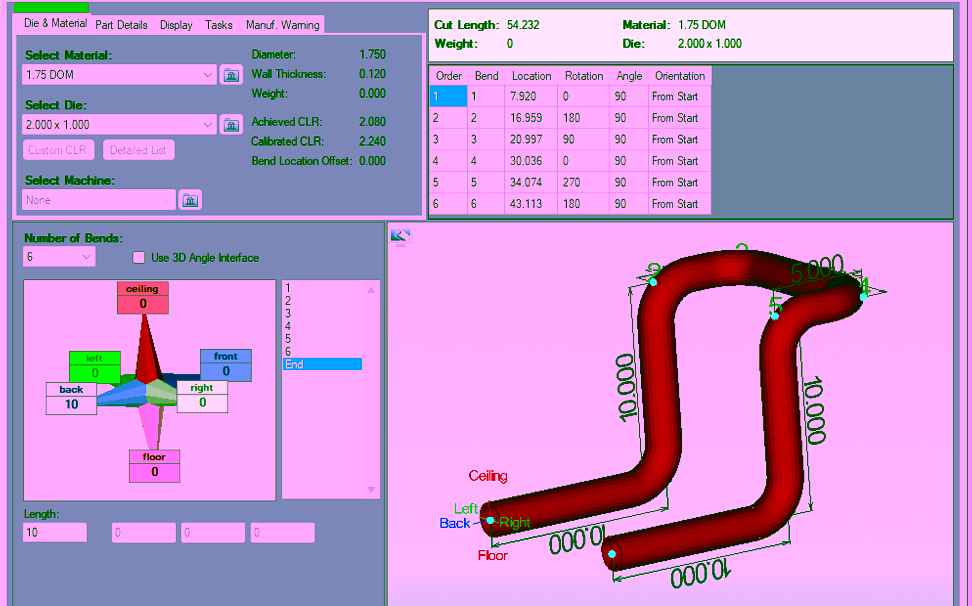Open the Display tab
Image resolution: width=972 pixels, height=606 pixels.
[x=176, y=25]
